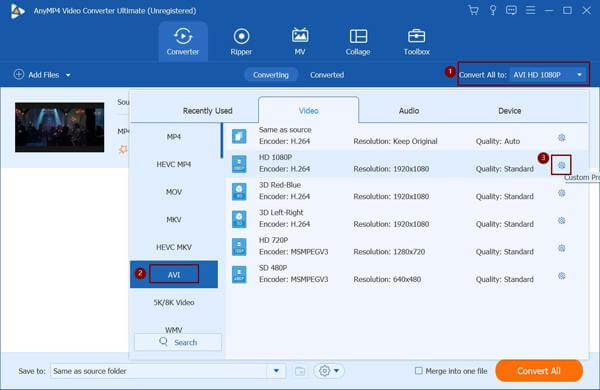
Task: Click the AnyMP4 app logo
Action: pos(17,11)
